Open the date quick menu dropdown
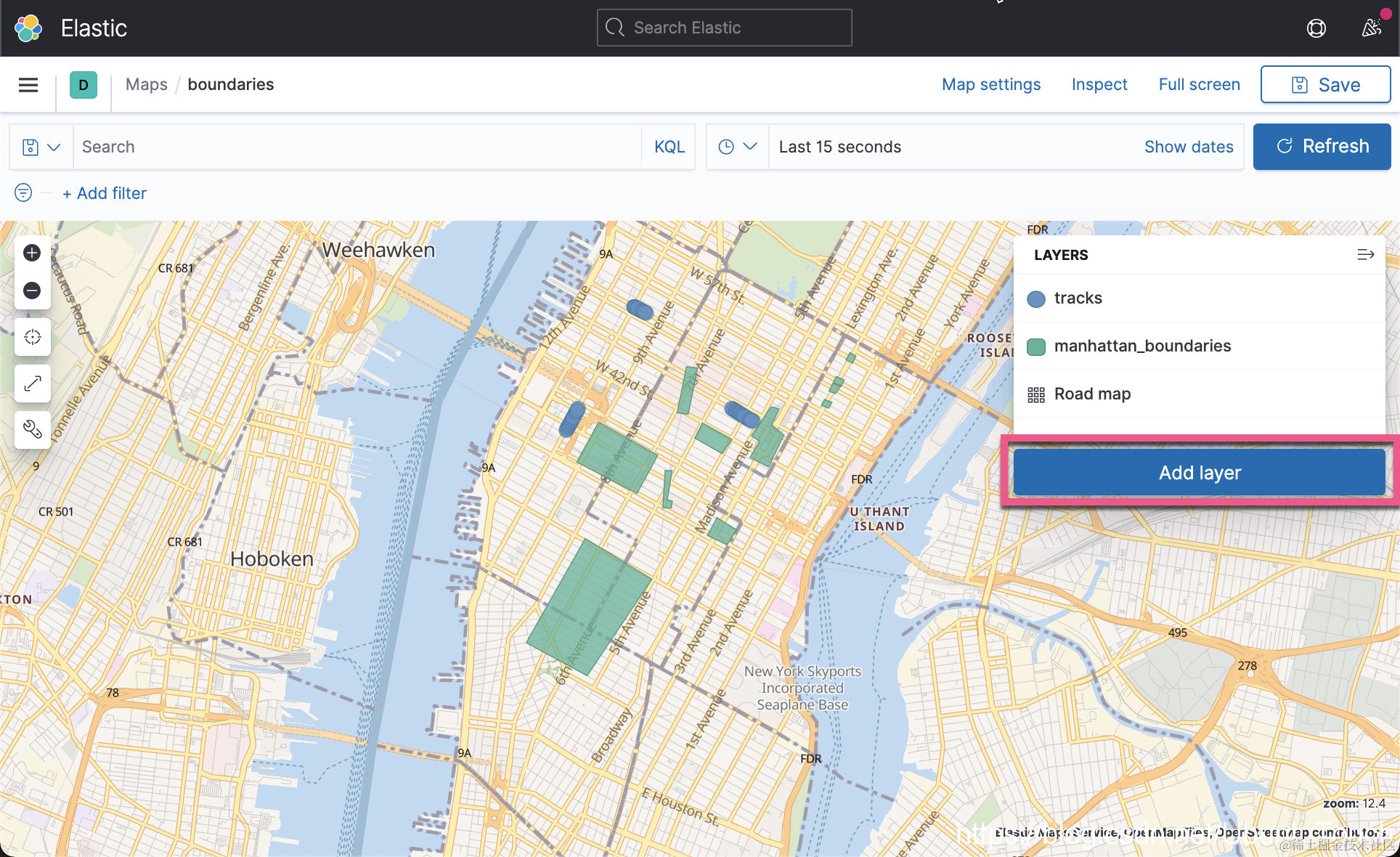The width and height of the screenshot is (1400, 857). click(737, 147)
